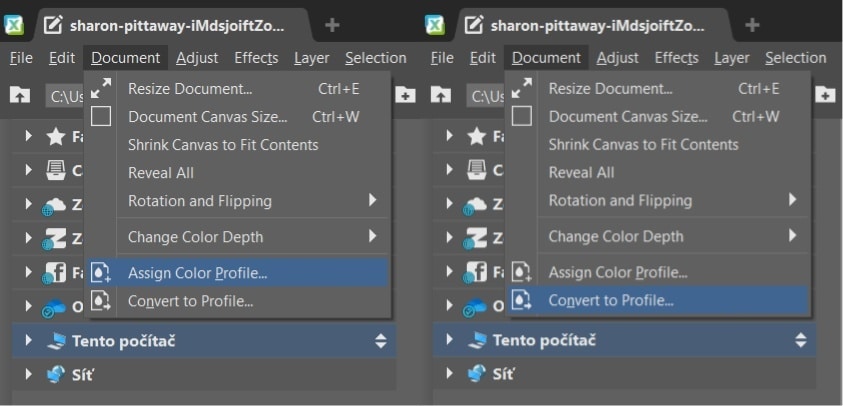Click folder-up icon in left screenshot
This screenshot has width=843, height=406.
pos(20,95)
